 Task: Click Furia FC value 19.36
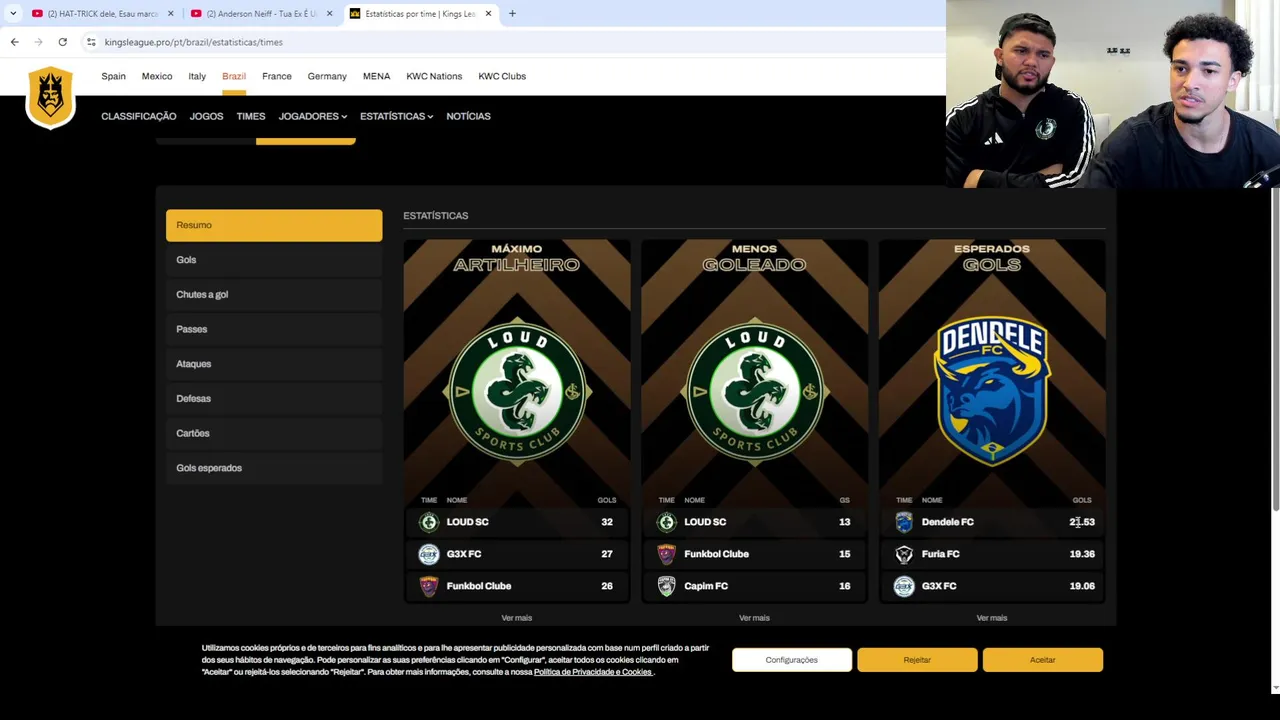pyautogui.click(x=1082, y=554)
